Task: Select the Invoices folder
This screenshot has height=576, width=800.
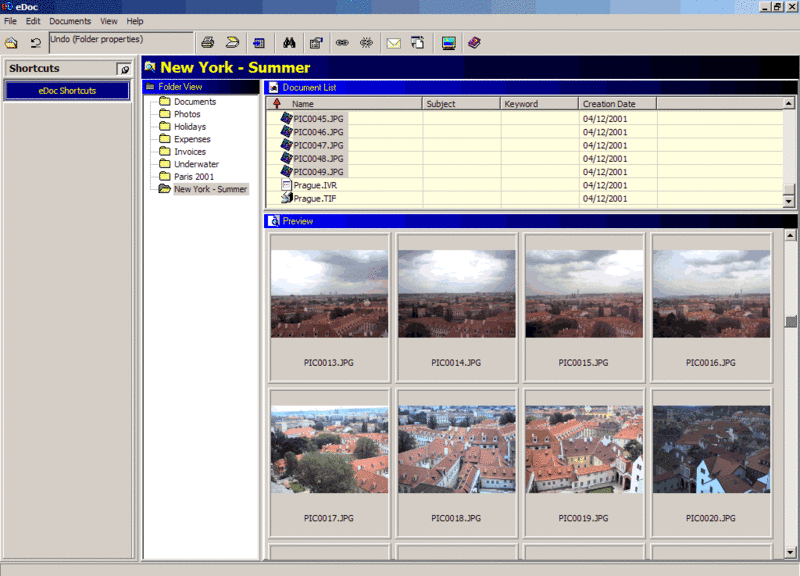Action: 190,152
